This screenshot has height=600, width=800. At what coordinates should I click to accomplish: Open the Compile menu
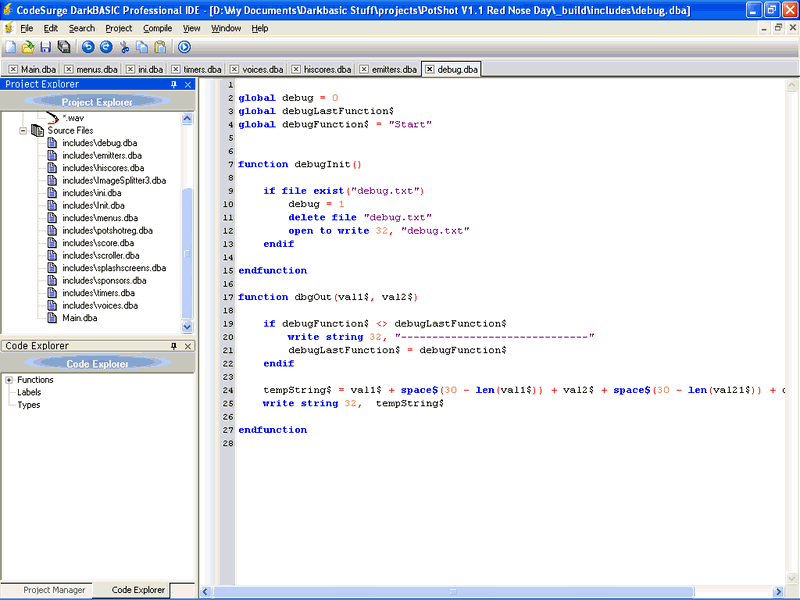click(157, 28)
